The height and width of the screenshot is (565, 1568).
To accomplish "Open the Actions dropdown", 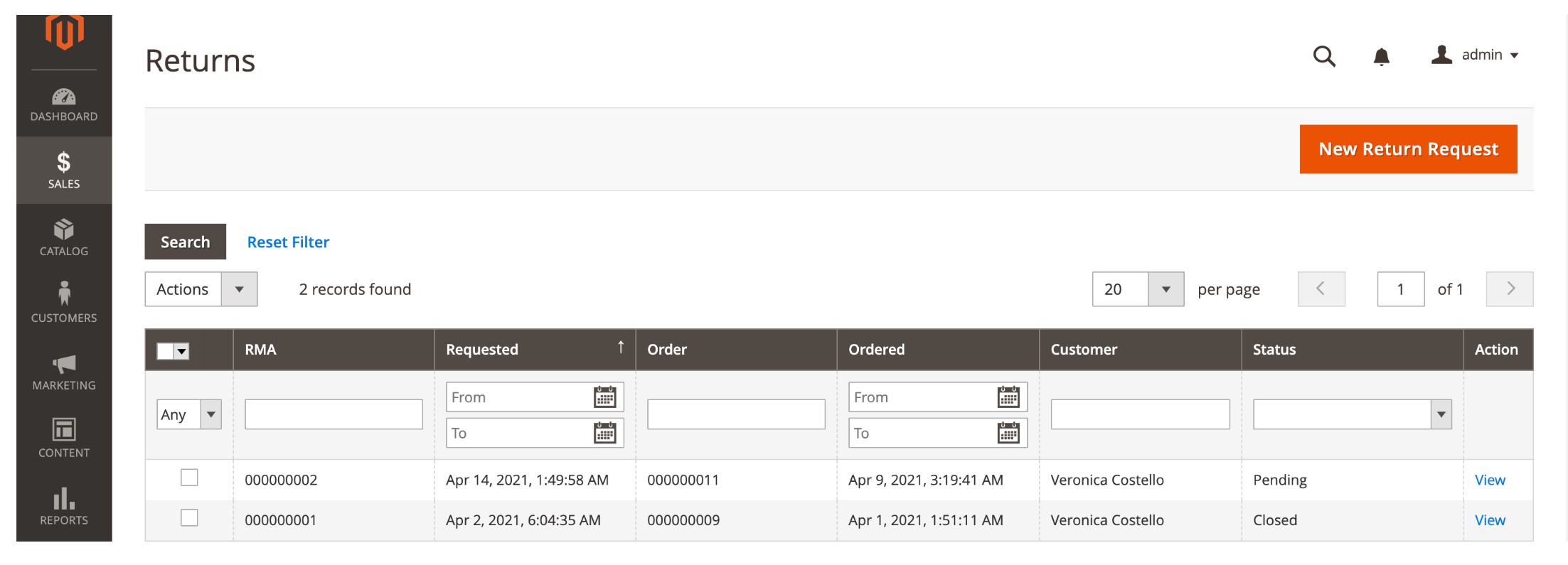I will [200, 289].
